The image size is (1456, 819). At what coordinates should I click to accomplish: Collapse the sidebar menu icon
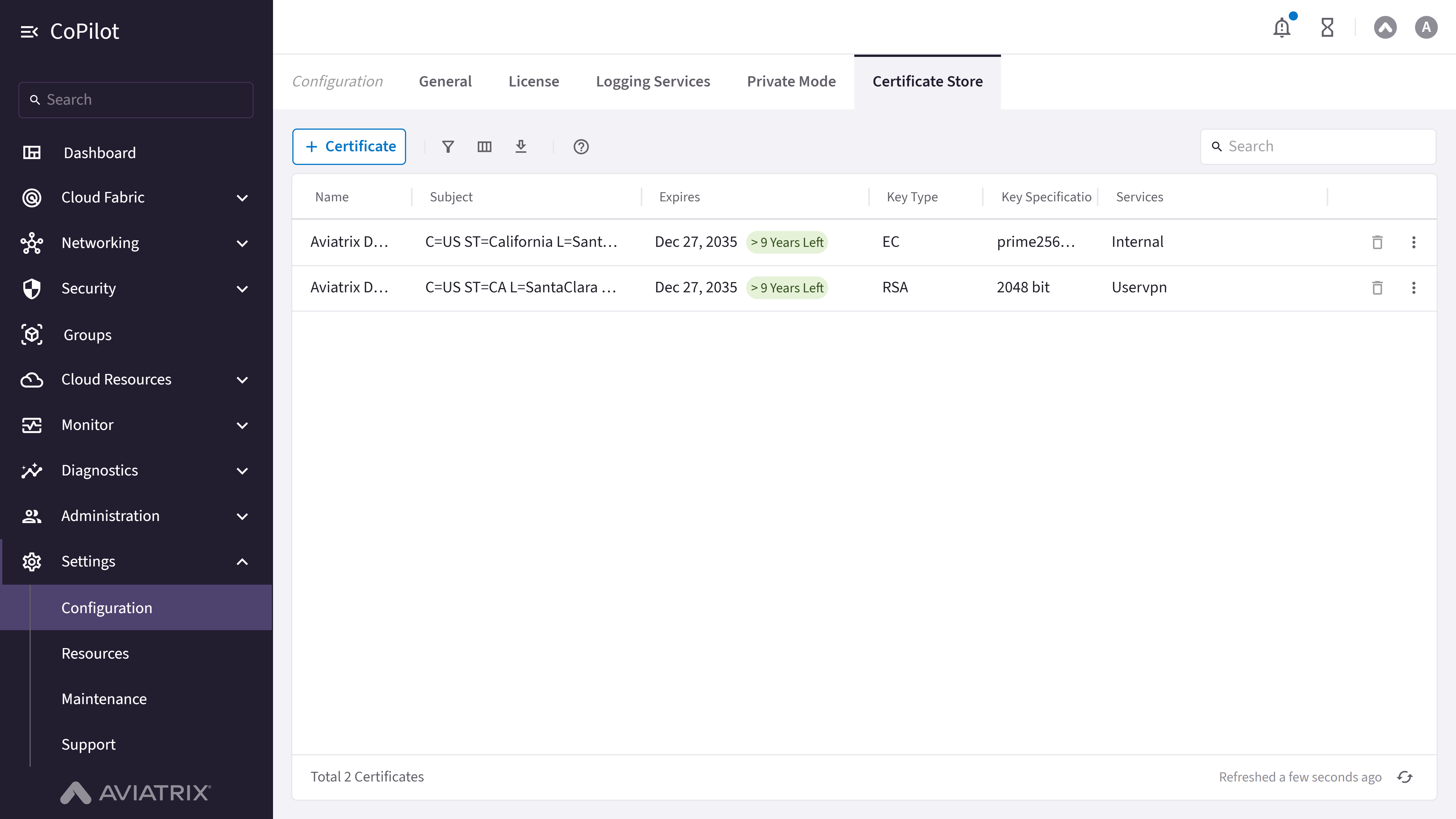point(29,32)
